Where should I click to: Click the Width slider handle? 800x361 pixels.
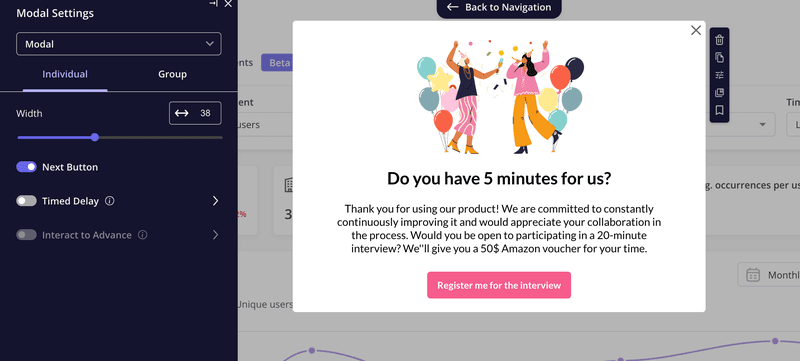(x=95, y=137)
